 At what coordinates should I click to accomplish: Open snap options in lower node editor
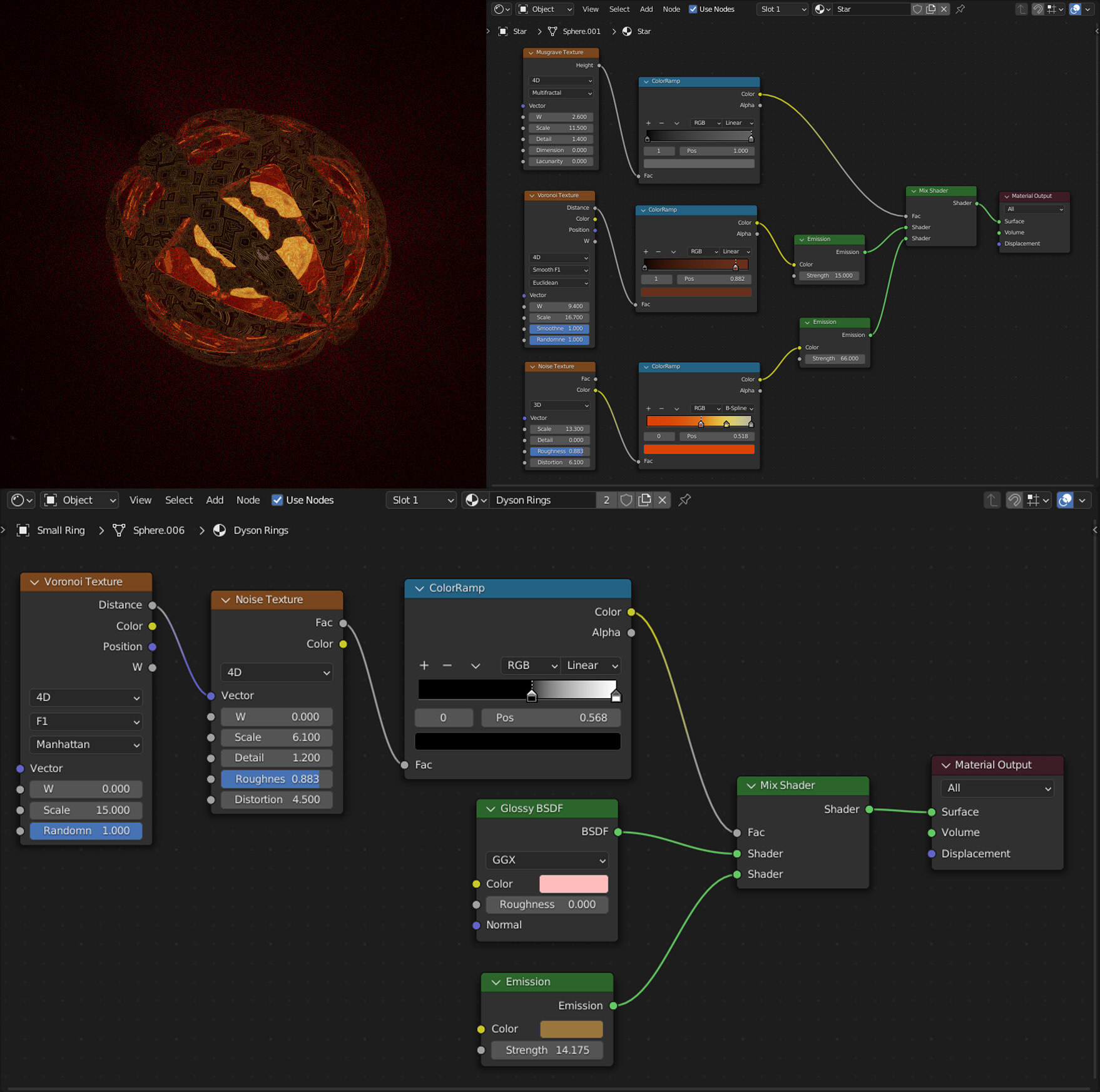[x=1039, y=500]
